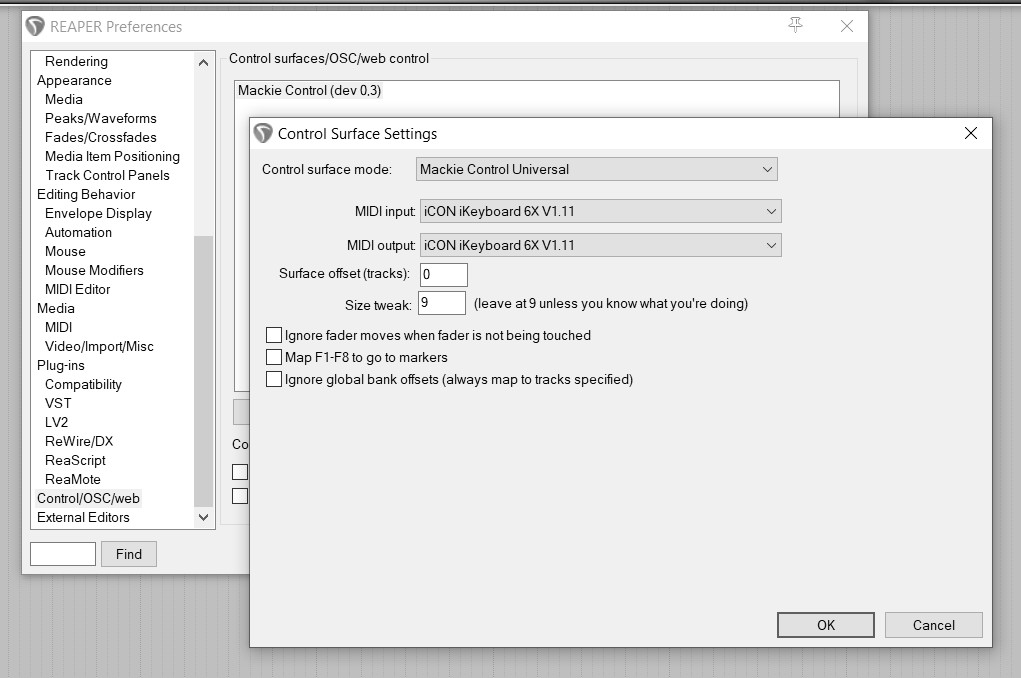This screenshot has width=1021, height=678.
Task: Select Media under Appearance
Action: 64,99
